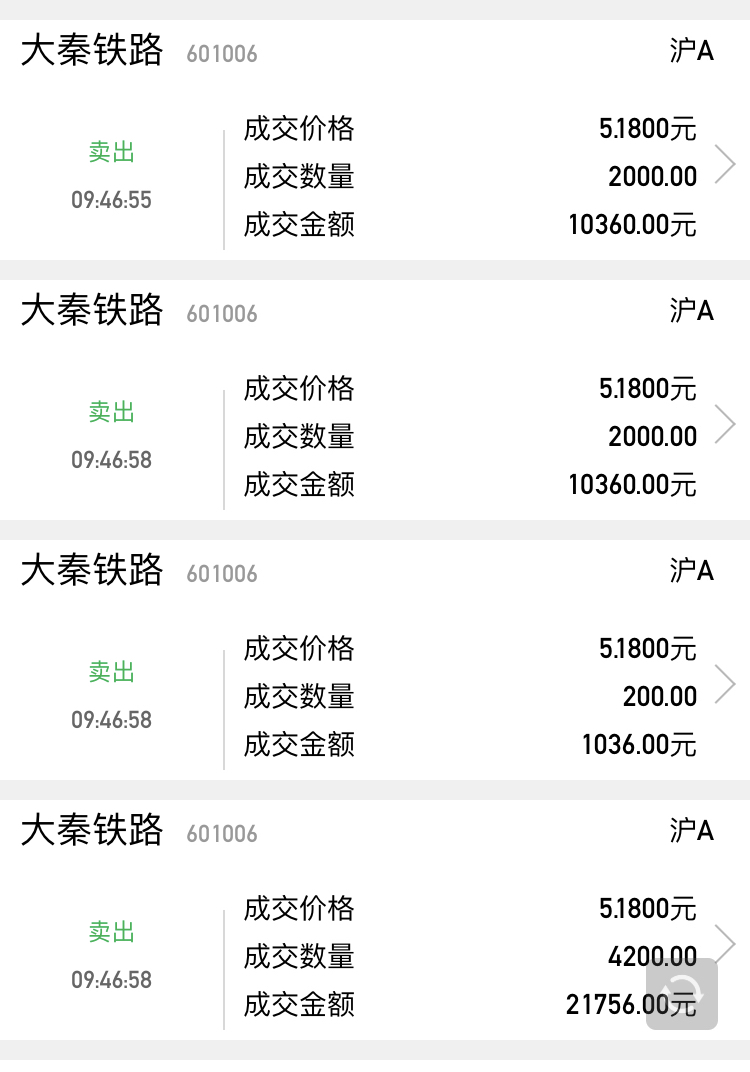Open 大秦铁路 title of 2000-share 09:46:58 trade
The height and width of the screenshot is (1072, 750).
coord(92,310)
